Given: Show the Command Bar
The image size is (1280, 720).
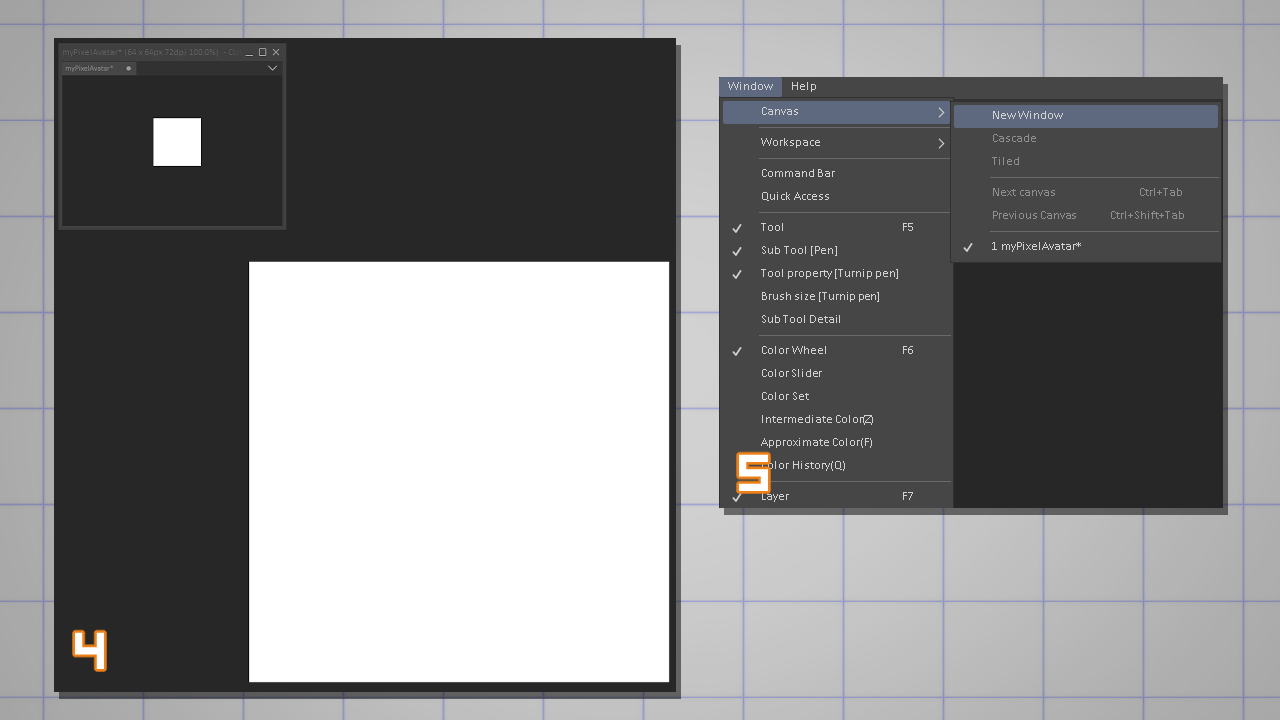Looking at the screenshot, I should tap(797, 174).
